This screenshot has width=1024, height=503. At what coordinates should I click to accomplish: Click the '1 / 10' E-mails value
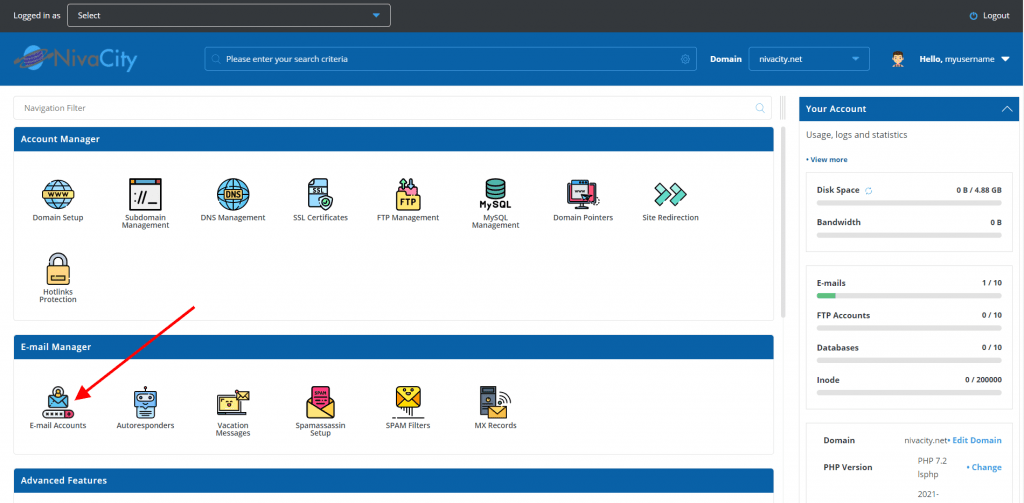(x=991, y=283)
